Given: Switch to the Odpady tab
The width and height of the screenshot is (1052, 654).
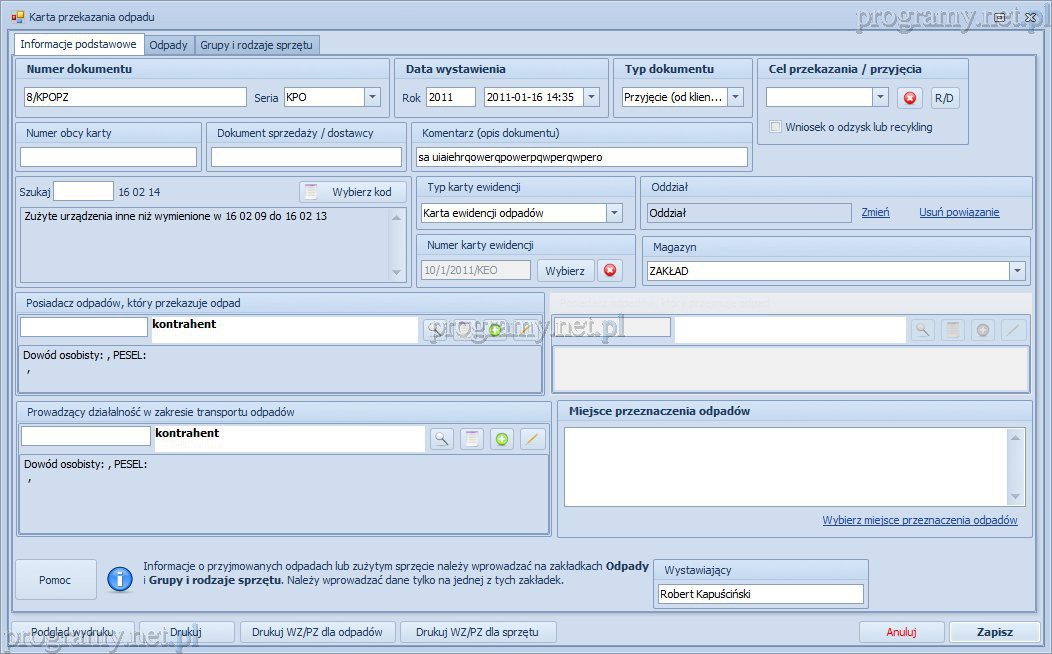Looking at the screenshot, I should (x=168, y=45).
